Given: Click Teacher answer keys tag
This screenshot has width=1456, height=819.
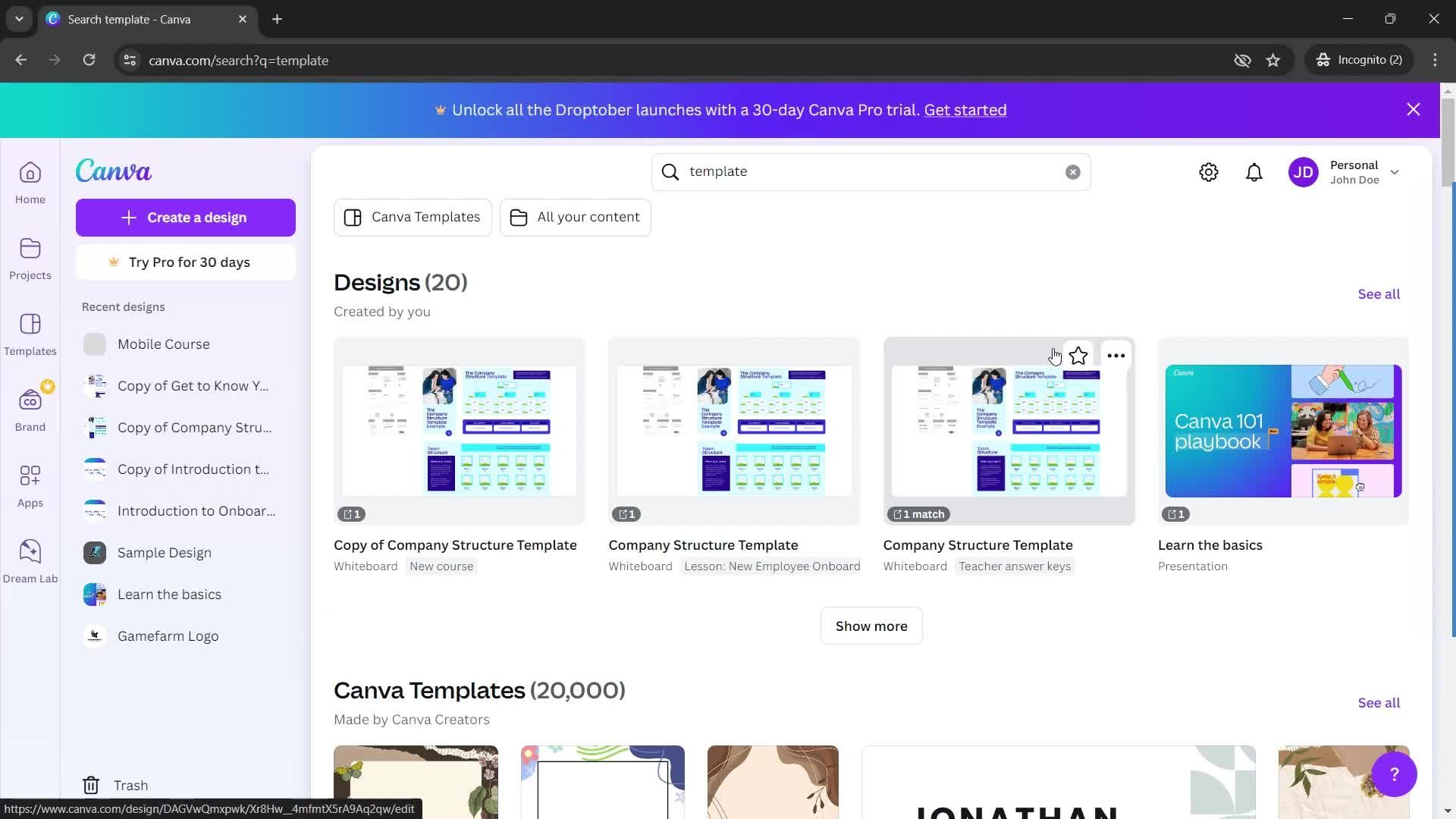Looking at the screenshot, I should (1015, 566).
